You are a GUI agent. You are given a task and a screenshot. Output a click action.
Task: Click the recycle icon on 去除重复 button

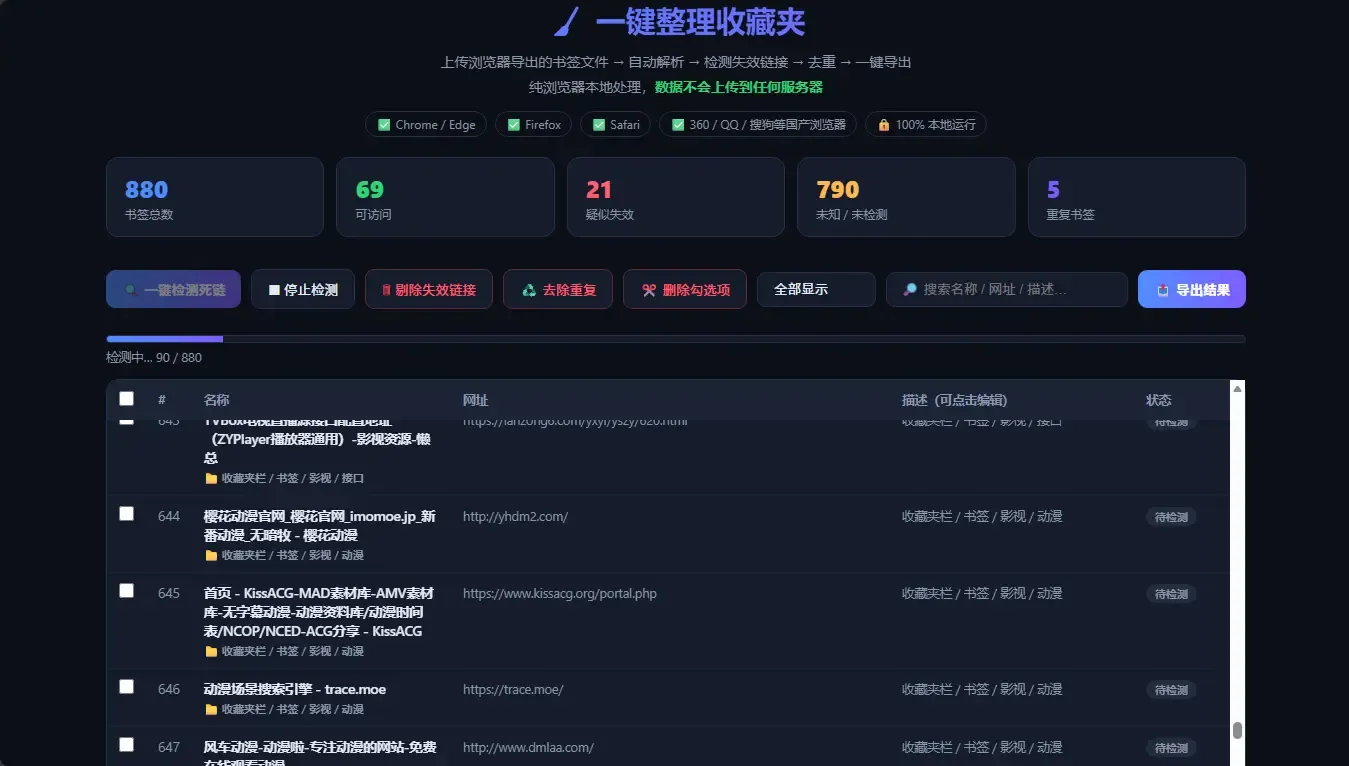pos(530,290)
